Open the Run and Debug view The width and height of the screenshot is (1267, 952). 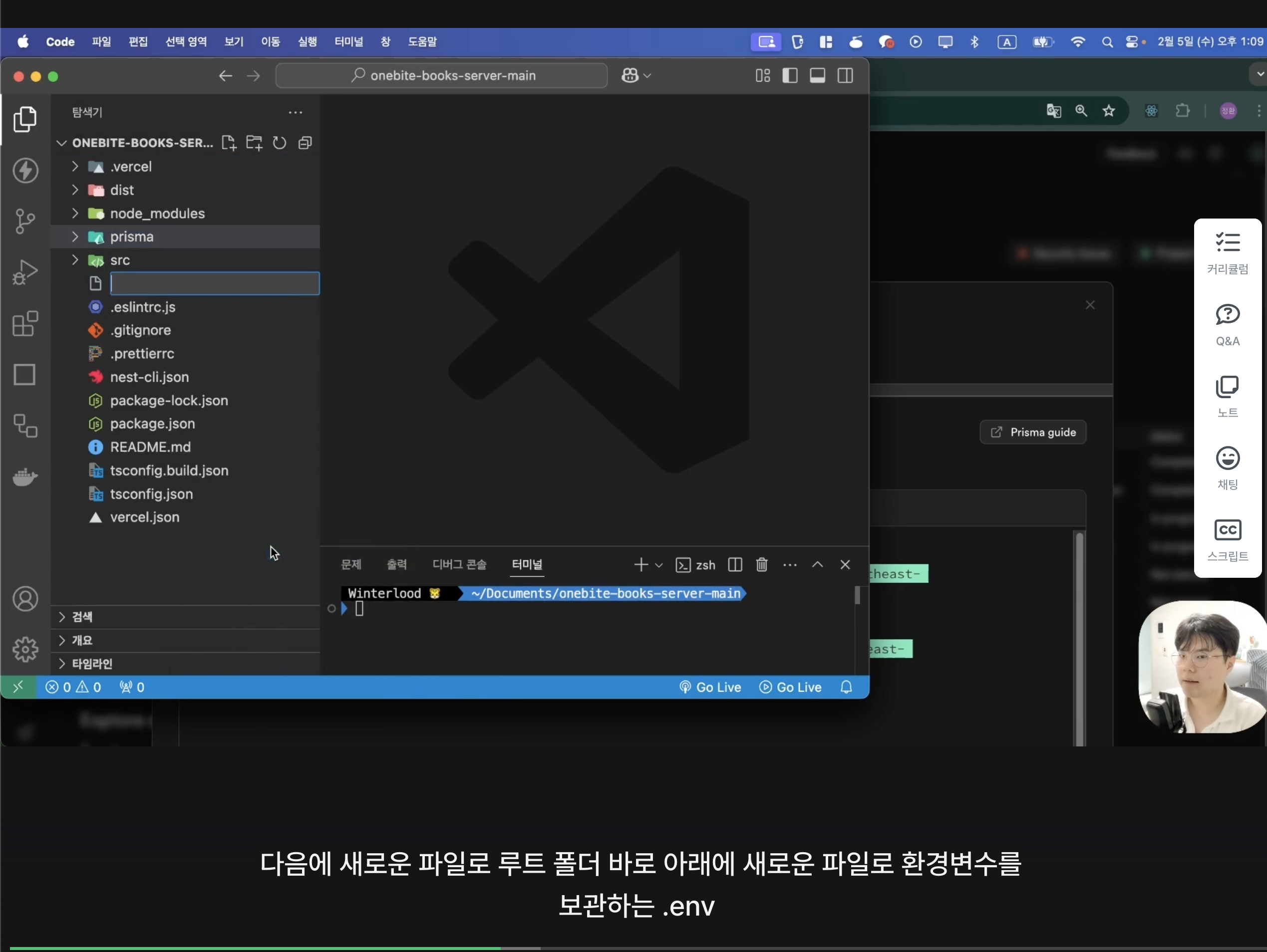click(24, 272)
